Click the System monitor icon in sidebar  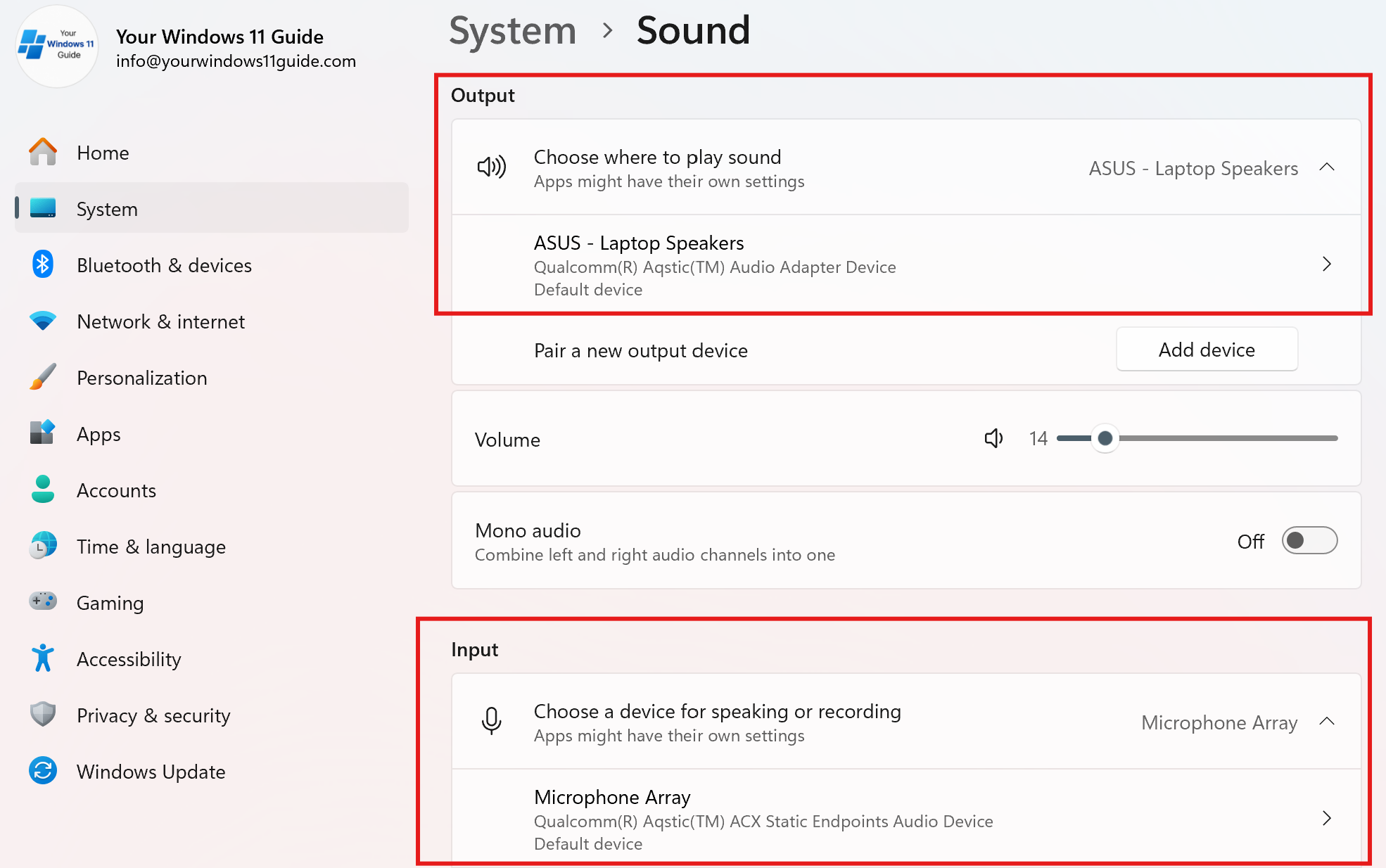coord(43,208)
